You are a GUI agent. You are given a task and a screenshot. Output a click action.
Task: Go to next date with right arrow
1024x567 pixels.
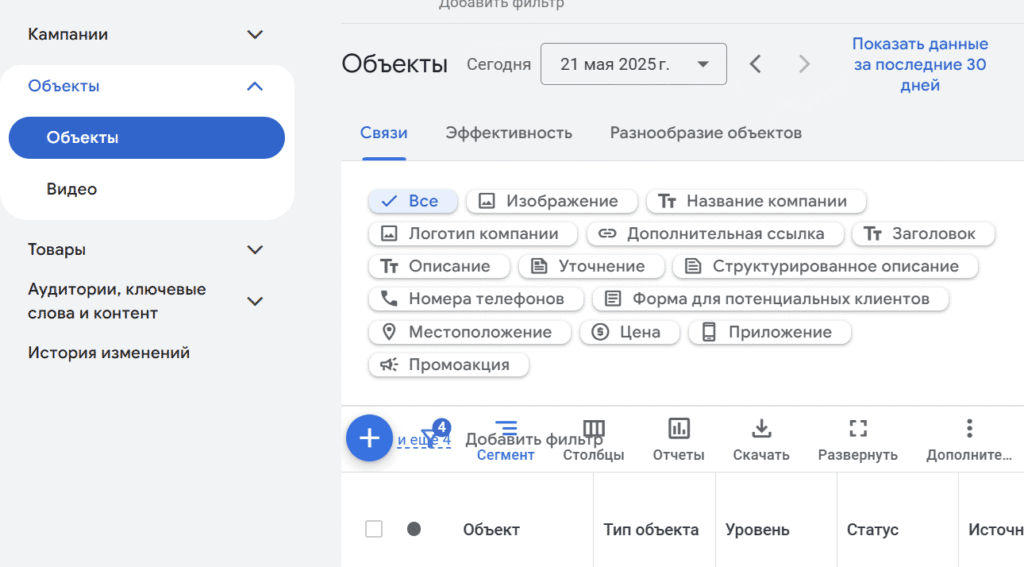[x=804, y=64]
